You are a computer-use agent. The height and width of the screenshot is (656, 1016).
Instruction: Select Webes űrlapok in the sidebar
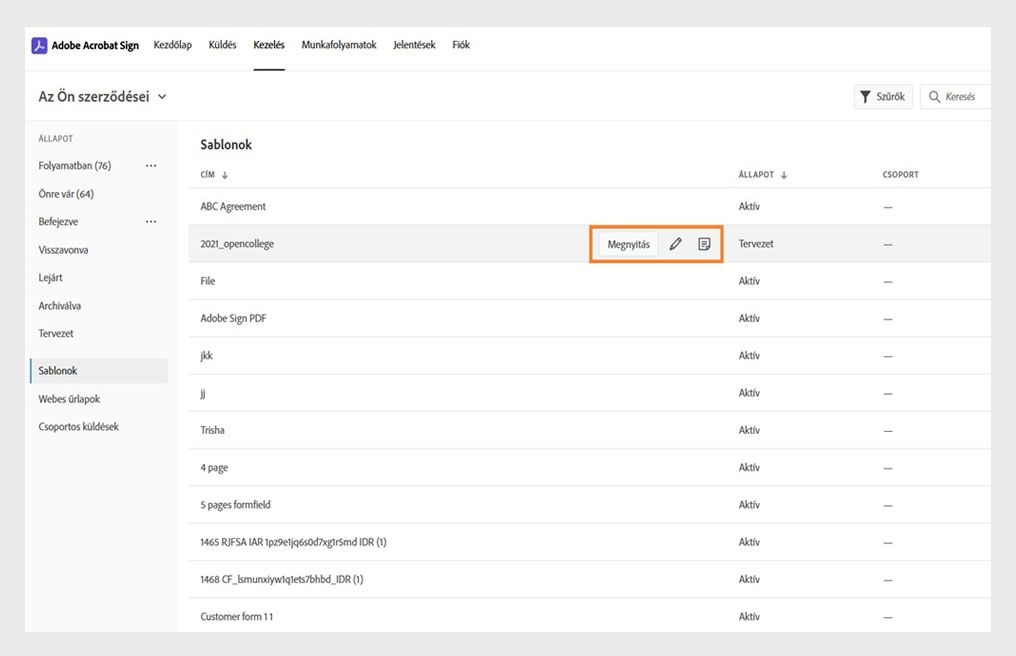69,399
